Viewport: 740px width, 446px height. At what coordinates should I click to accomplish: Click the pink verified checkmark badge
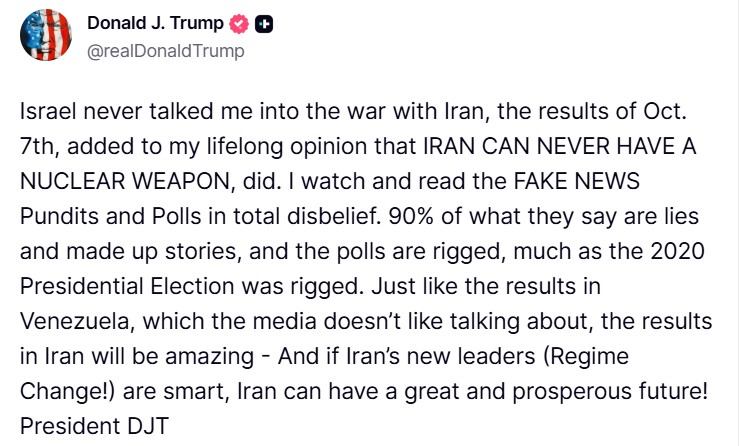[241, 25]
